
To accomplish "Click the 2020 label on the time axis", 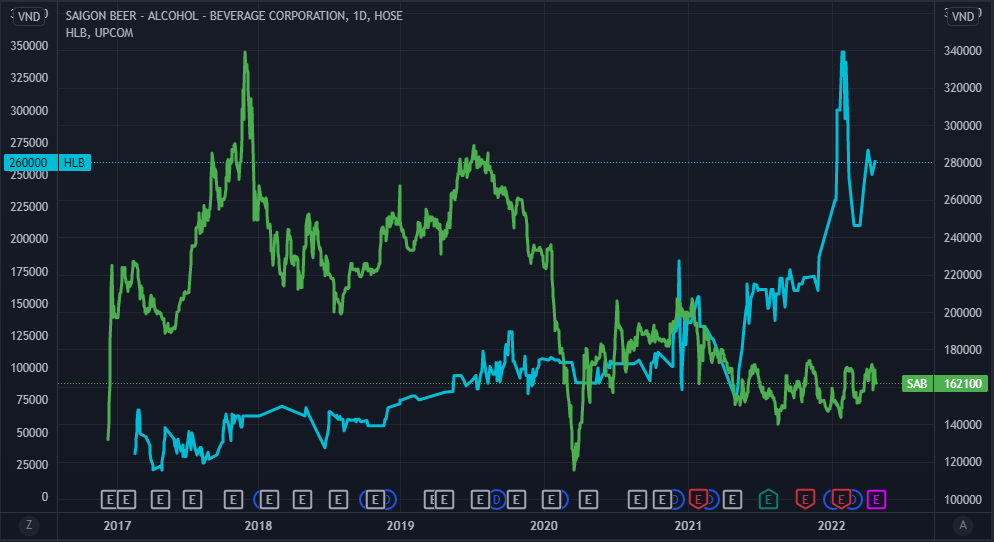I will (x=543, y=526).
